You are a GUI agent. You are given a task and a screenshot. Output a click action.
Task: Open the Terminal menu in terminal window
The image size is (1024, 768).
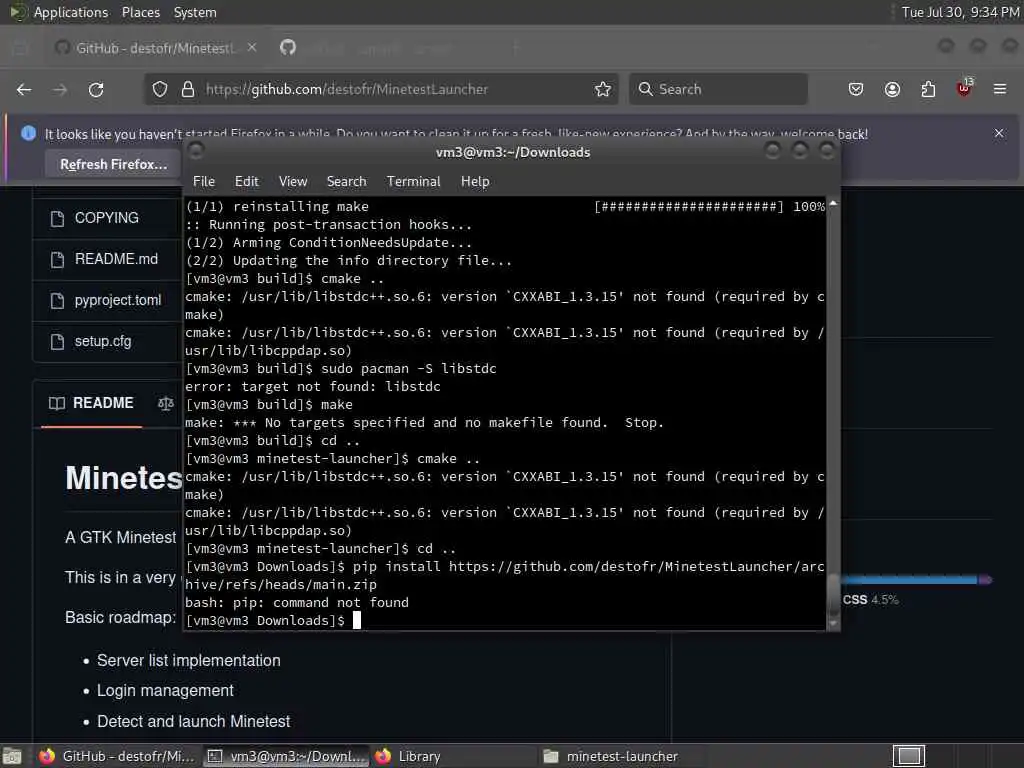click(413, 182)
